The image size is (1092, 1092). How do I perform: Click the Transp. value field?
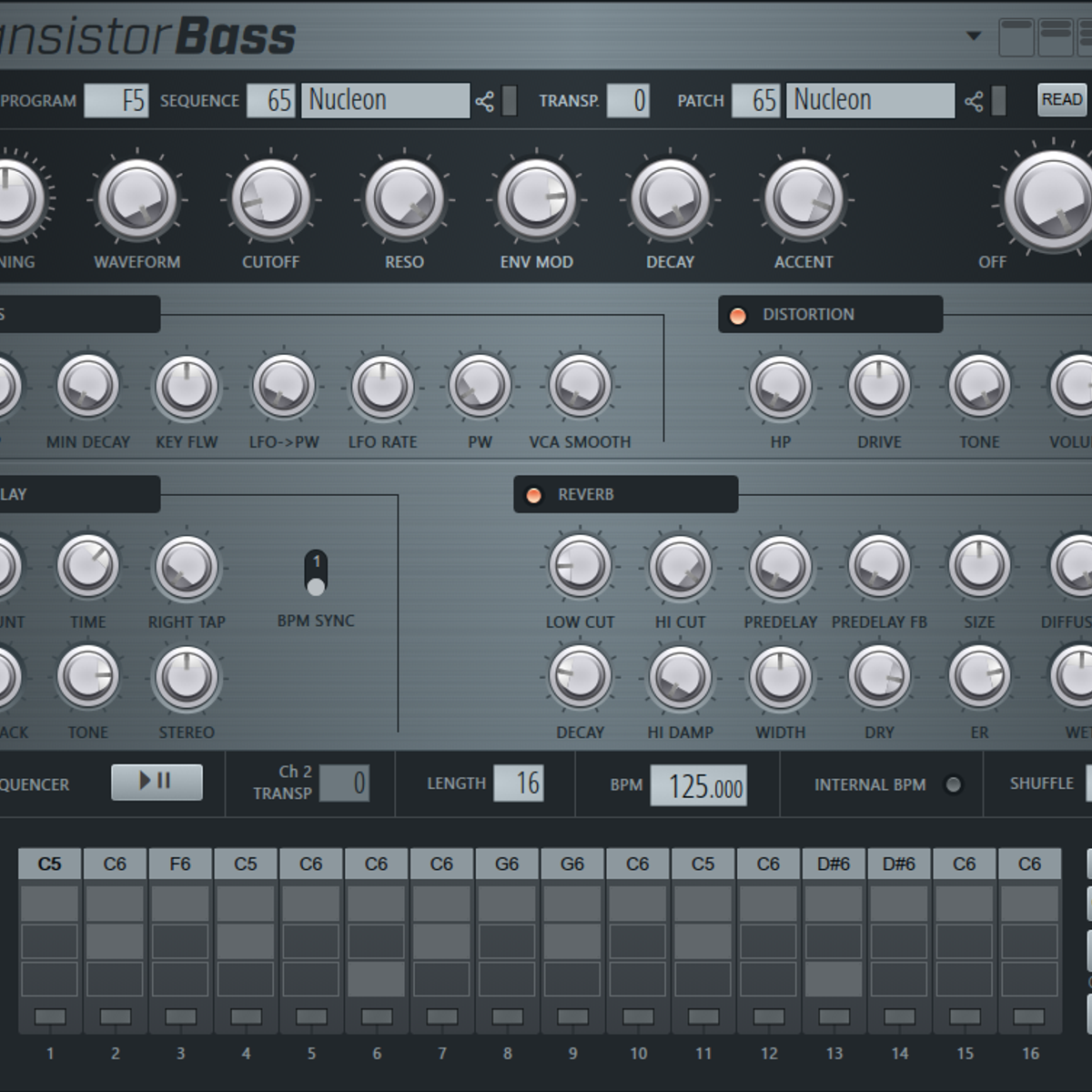(628, 100)
